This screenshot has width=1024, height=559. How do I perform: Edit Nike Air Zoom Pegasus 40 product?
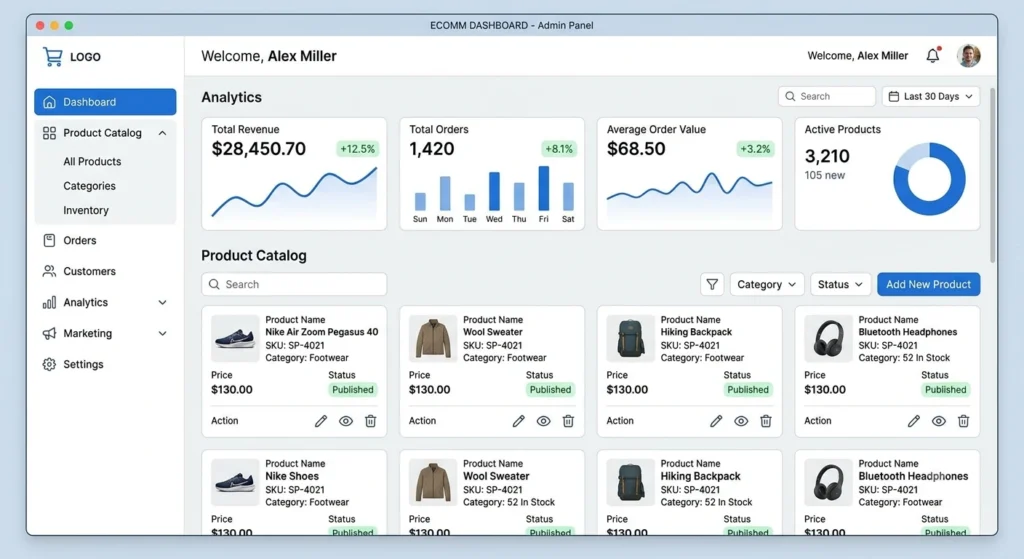pos(321,421)
